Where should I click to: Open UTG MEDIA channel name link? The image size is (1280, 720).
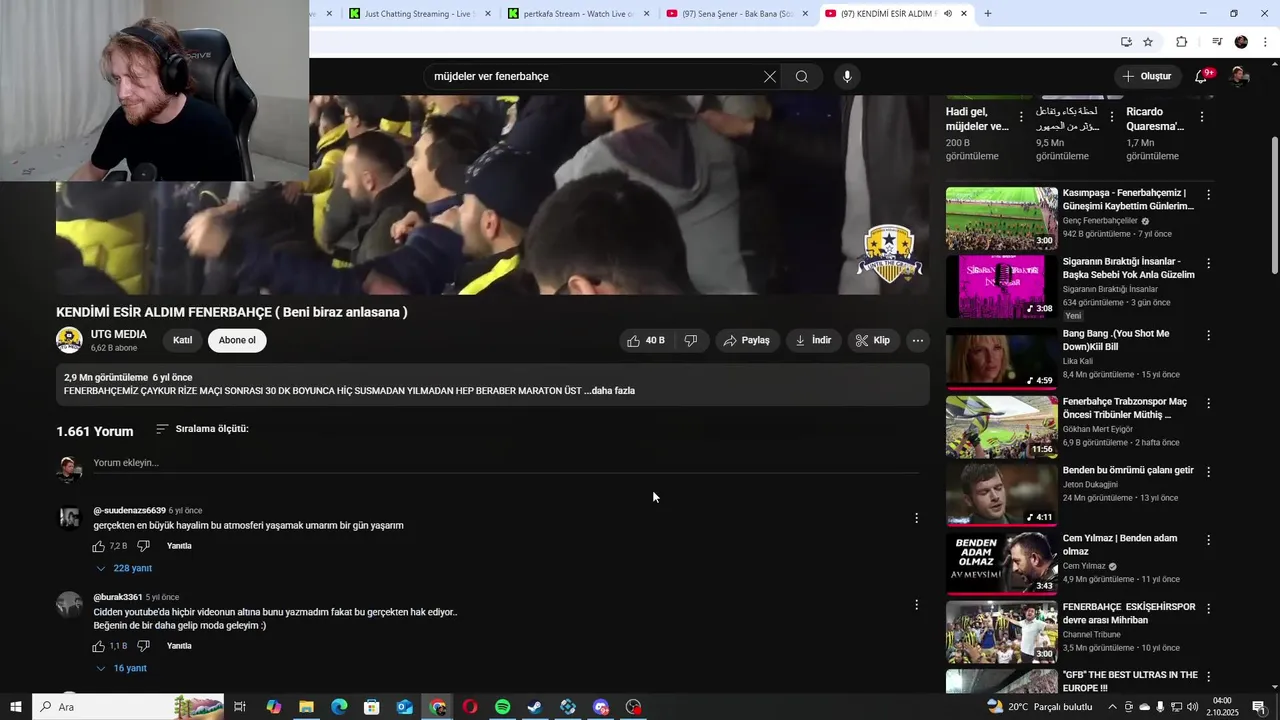[119, 334]
